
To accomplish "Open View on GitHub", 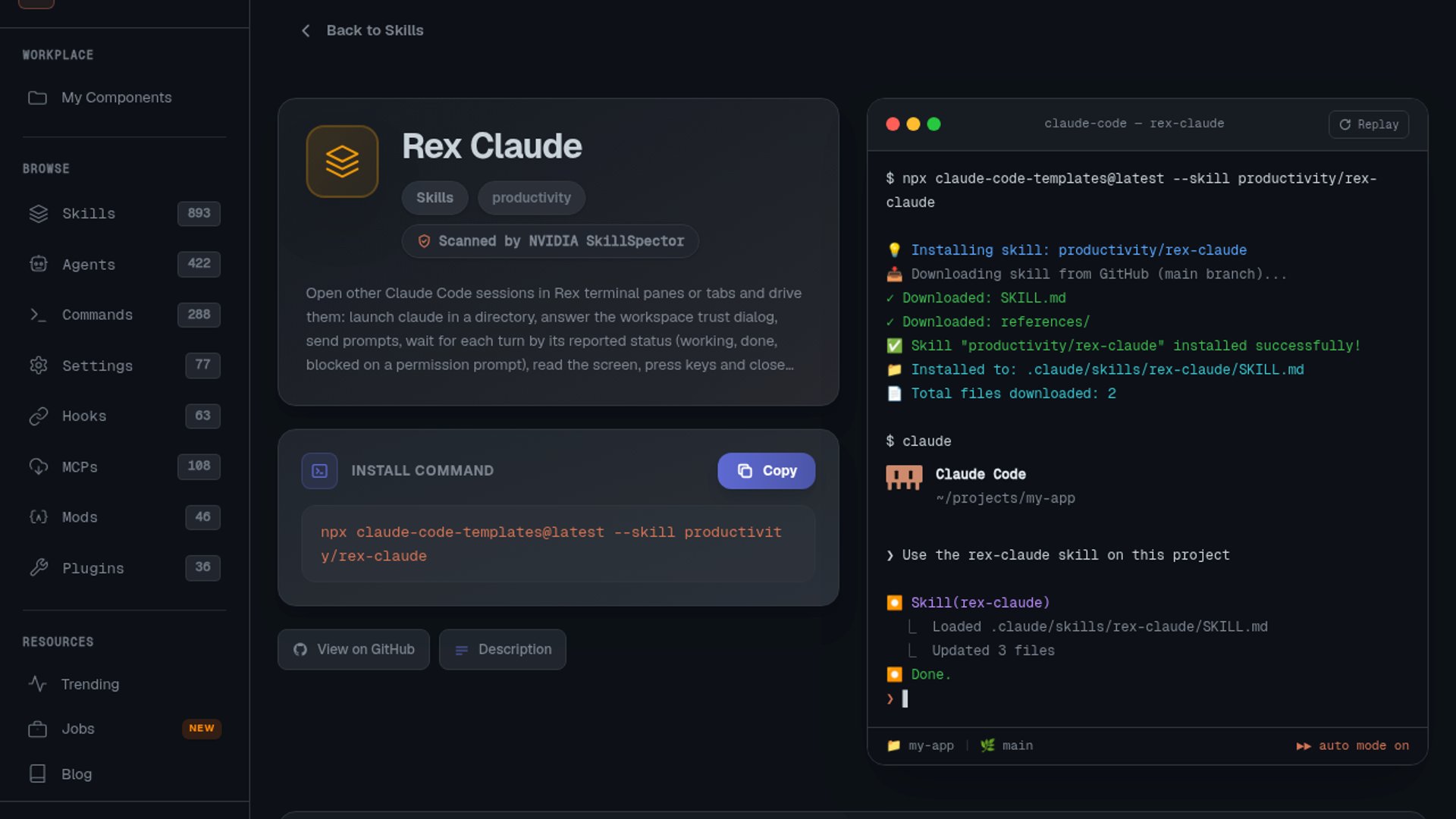I will click(x=353, y=650).
